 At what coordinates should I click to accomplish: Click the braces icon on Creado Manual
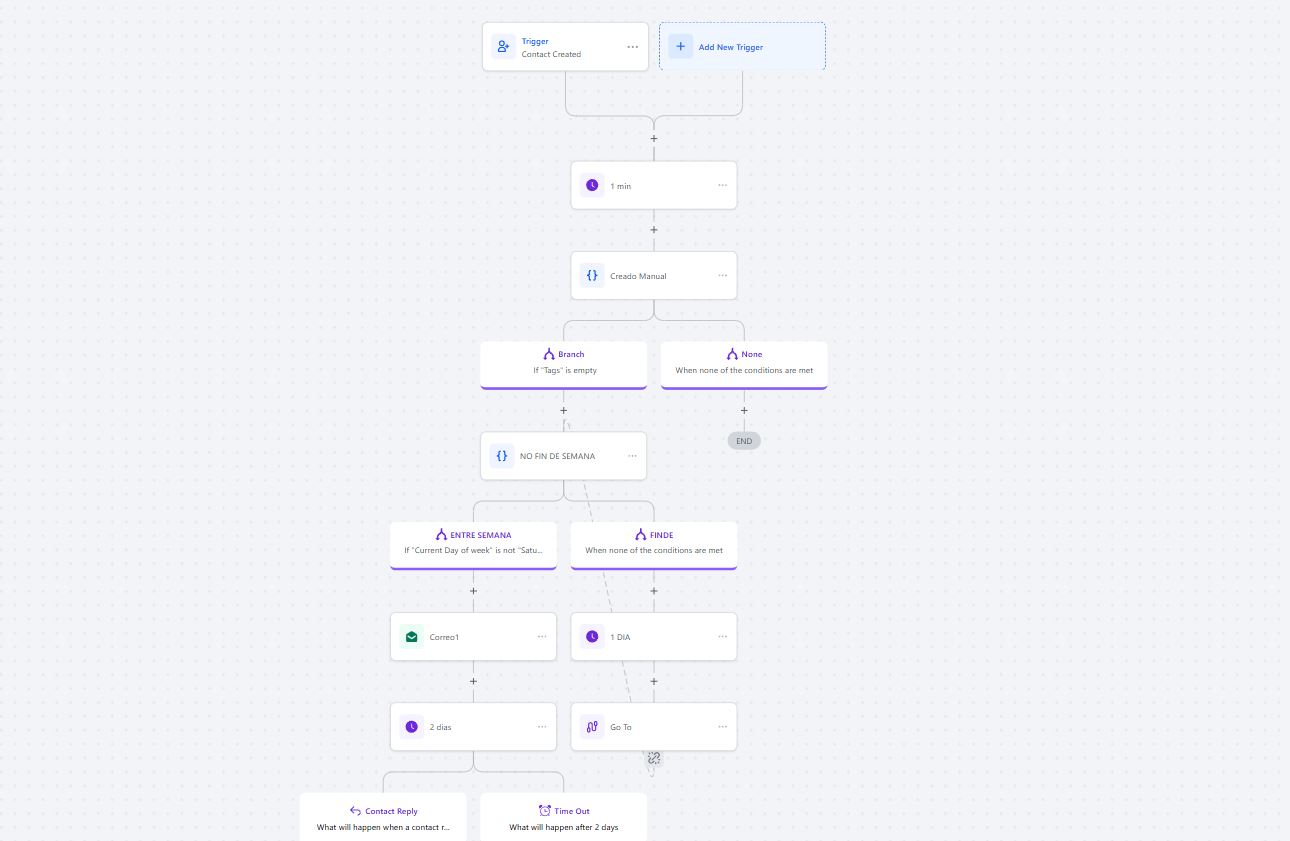(592, 276)
